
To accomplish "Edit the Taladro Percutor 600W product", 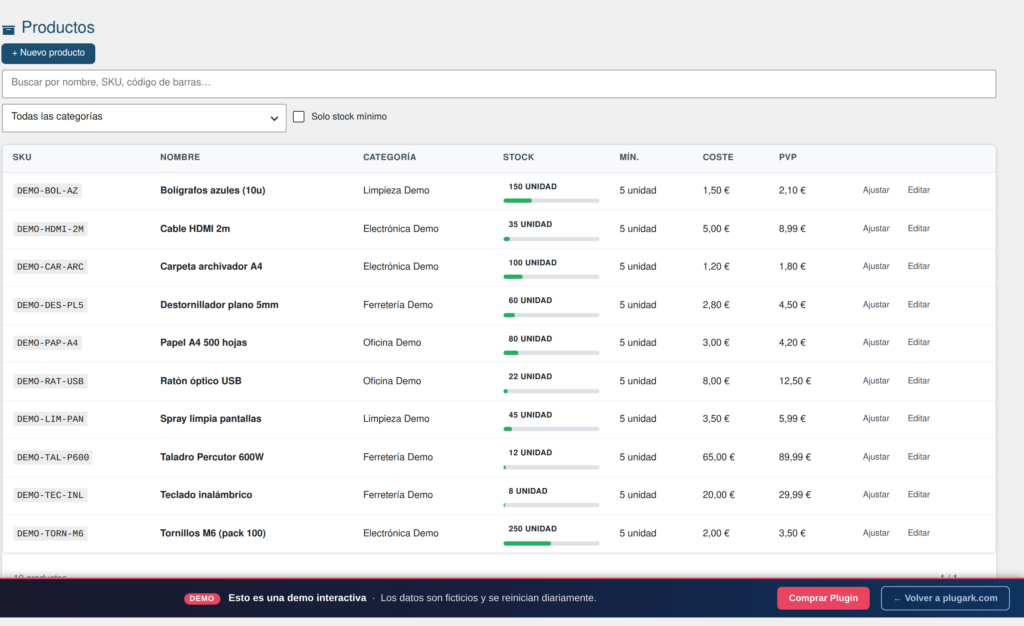I will click(x=919, y=457).
